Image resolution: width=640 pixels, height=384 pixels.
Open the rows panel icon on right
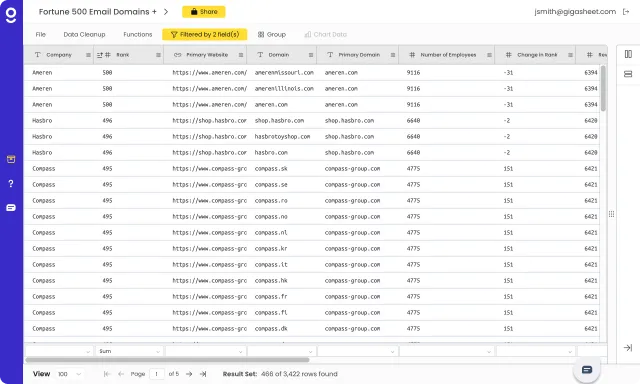tap(628, 74)
